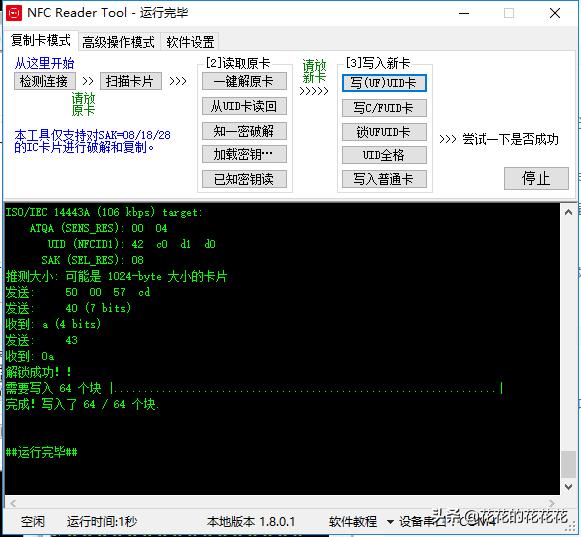Viewport: 581px width, 537px height.
Task: Click the UID全格 button
Action: 384,155
